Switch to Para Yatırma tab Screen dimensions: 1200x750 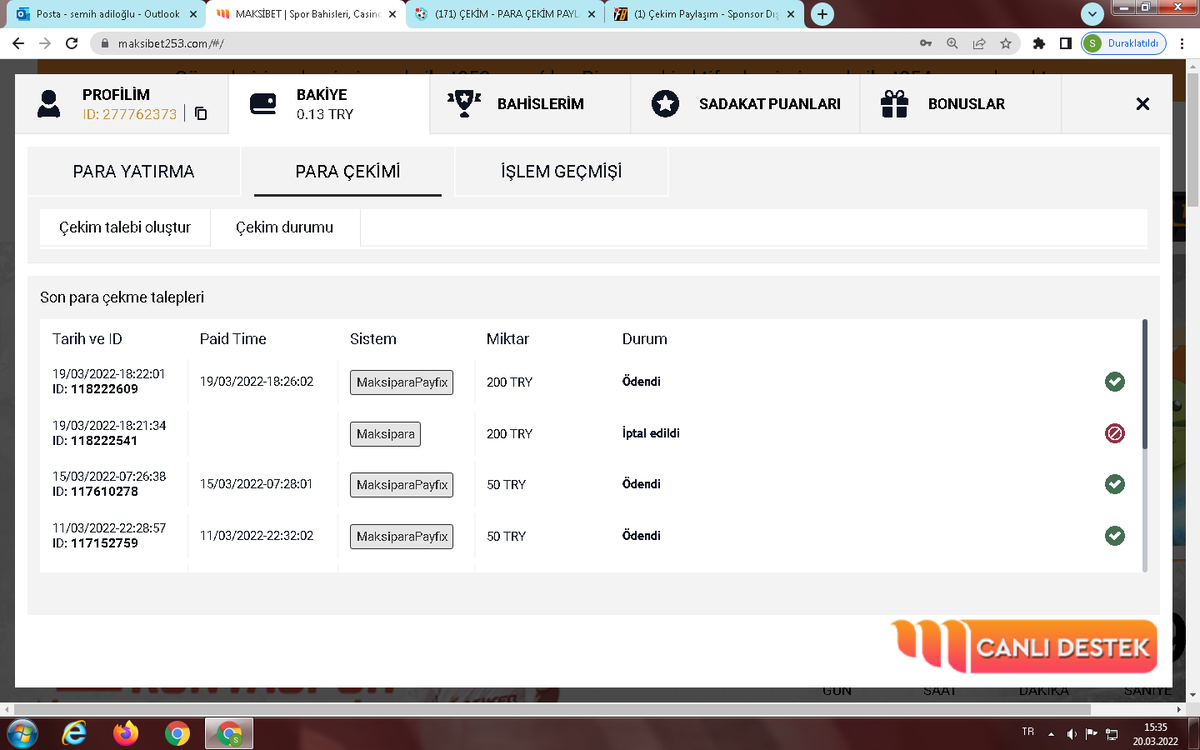point(134,171)
